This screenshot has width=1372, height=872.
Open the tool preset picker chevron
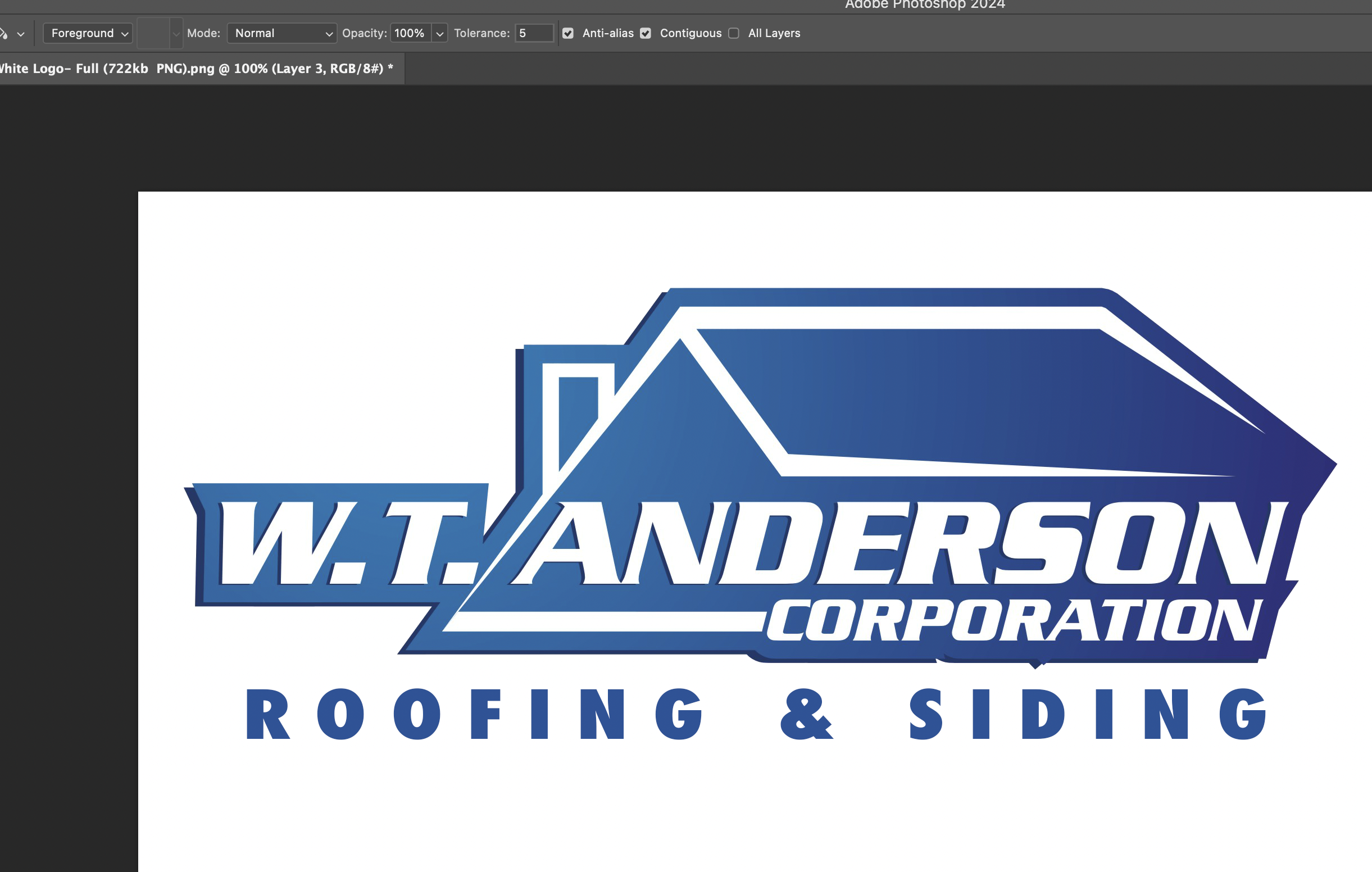(21, 33)
